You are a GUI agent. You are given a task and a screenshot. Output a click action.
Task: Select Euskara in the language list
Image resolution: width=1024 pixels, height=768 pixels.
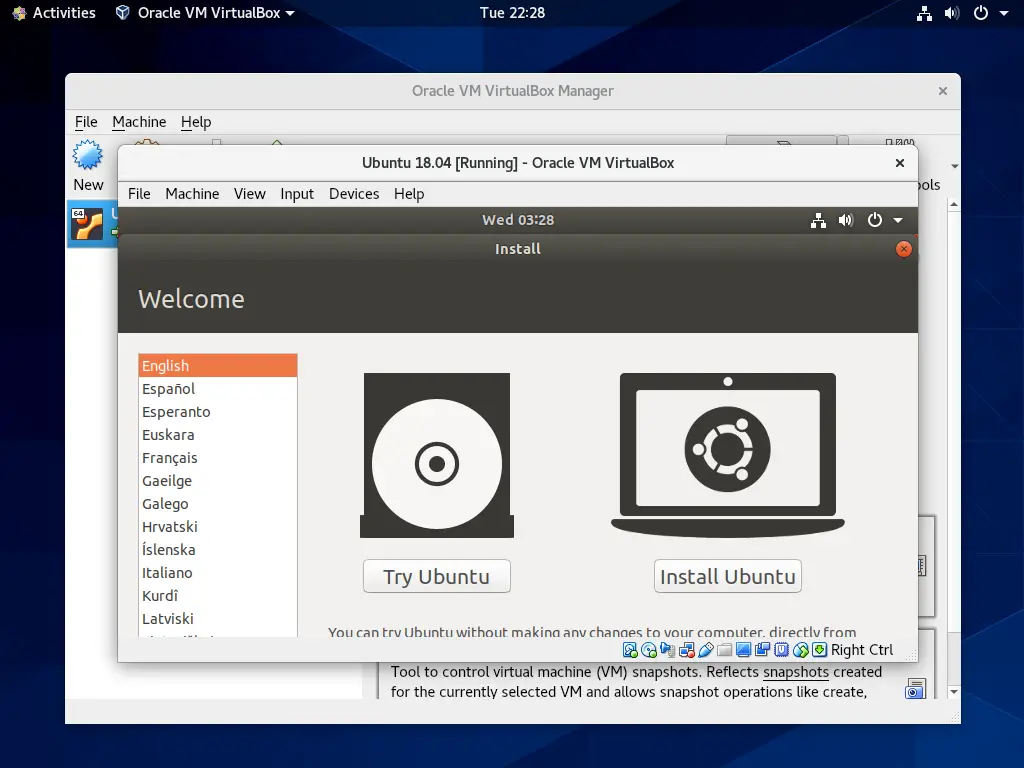coord(218,435)
